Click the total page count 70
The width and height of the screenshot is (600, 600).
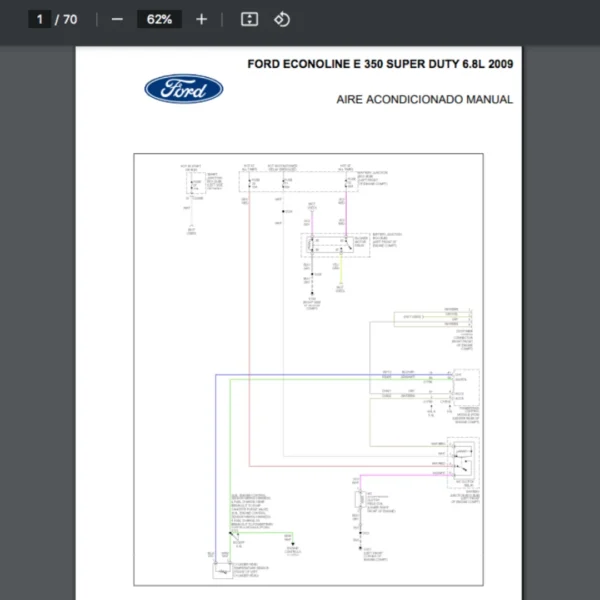click(70, 19)
